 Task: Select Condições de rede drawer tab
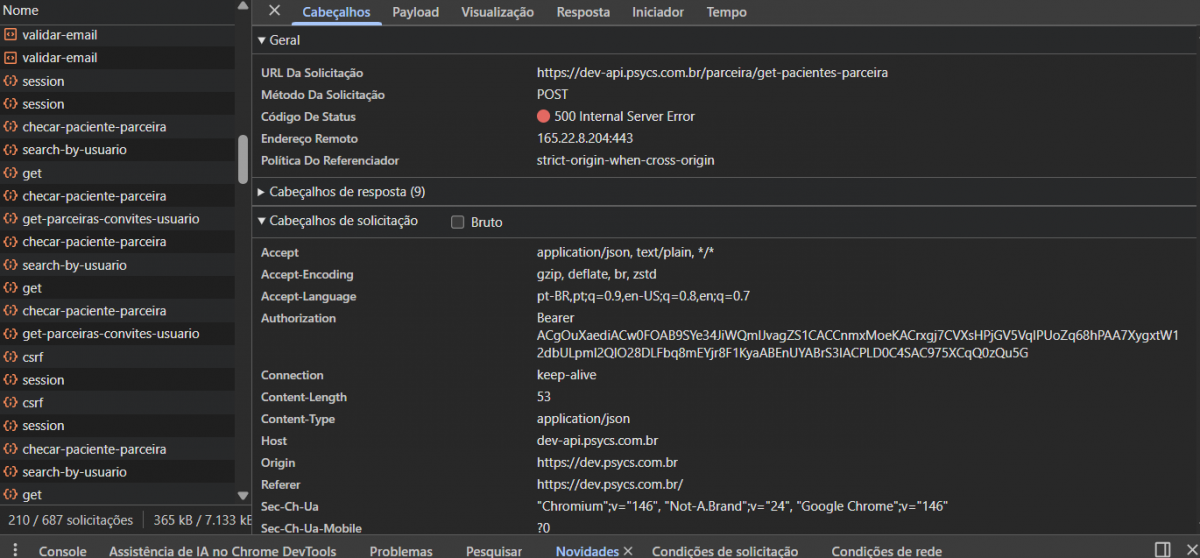click(886, 551)
